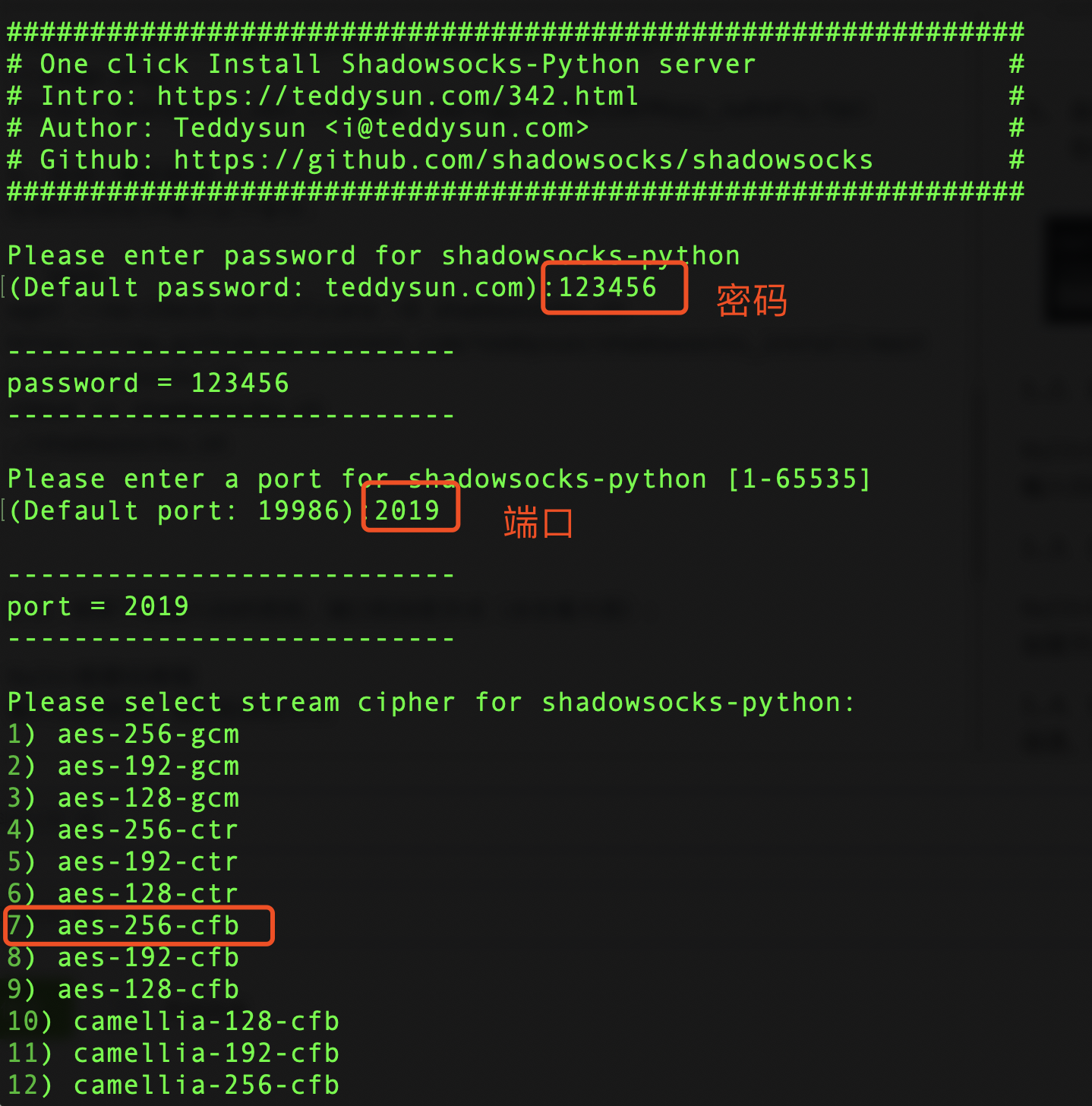Viewport: 1092px width, 1106px height.
Task: Select cipher option 11 camellia-192-cfb
Action: 173,1054
